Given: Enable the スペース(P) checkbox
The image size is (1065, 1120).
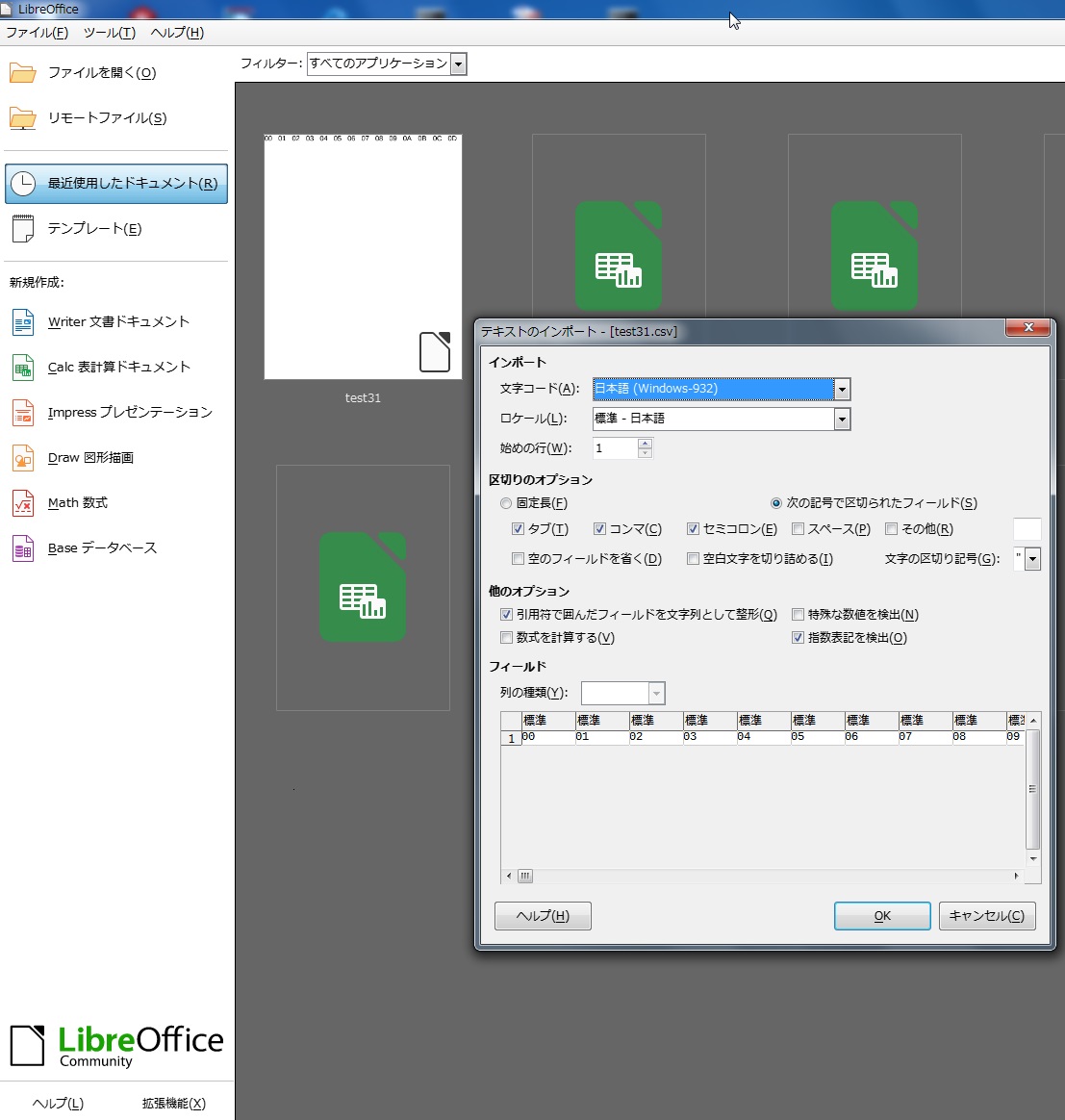Looking at the screenshot, I should click(x=798, y=529).
